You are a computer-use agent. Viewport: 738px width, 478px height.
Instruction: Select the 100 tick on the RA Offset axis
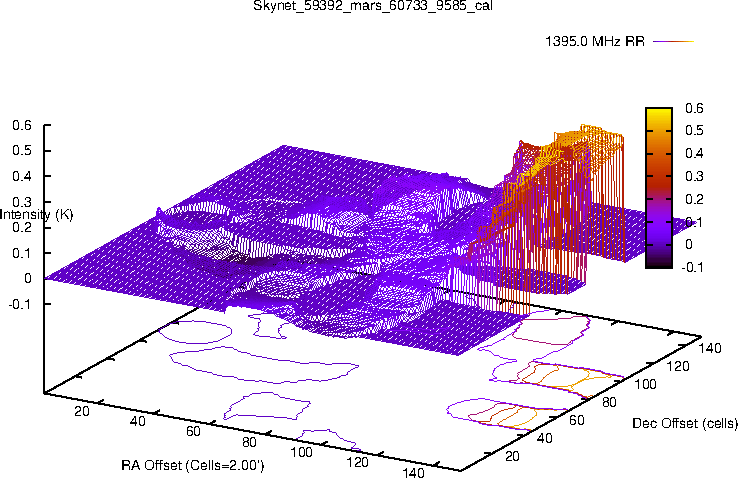(301, 452)
